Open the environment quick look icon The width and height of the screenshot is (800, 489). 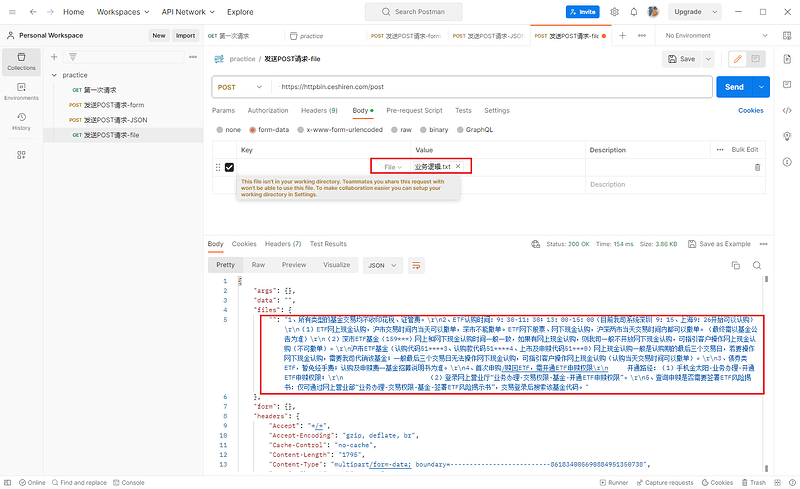click(787, 35)
